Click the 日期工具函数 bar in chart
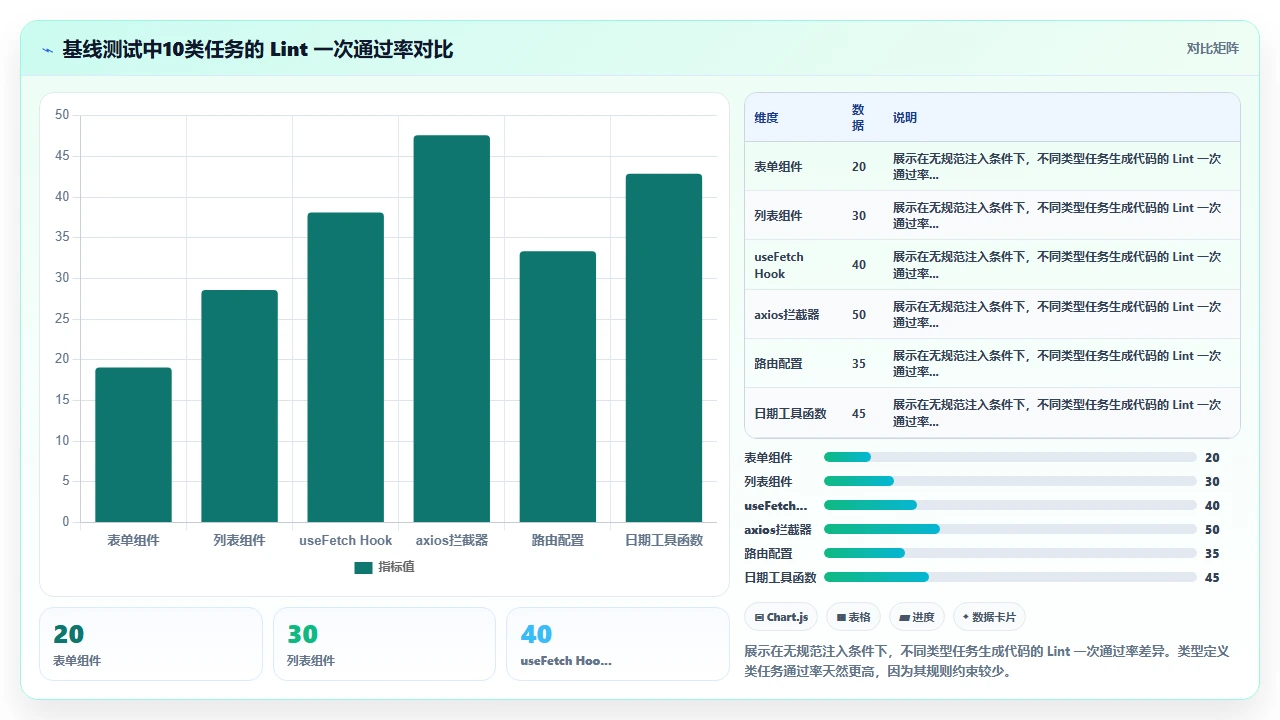 point(664,348)
